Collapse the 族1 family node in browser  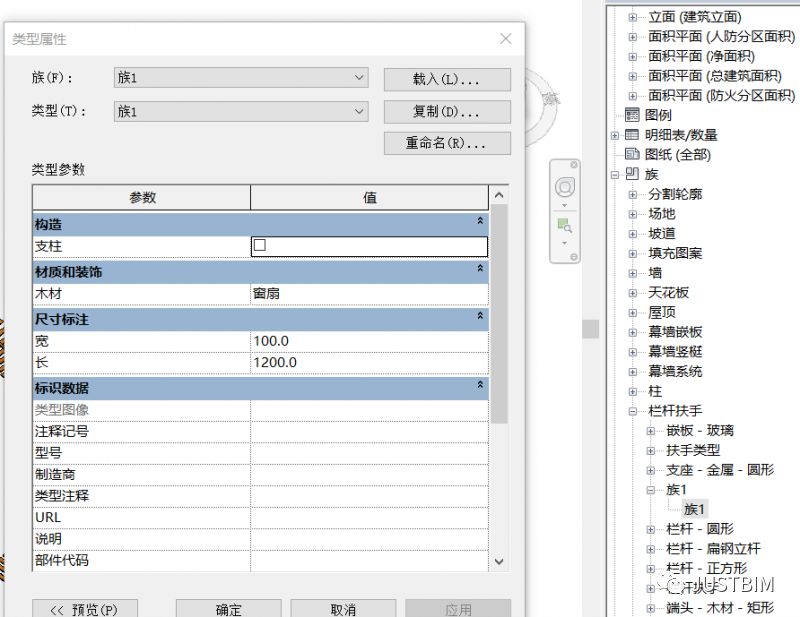point(651,490)
